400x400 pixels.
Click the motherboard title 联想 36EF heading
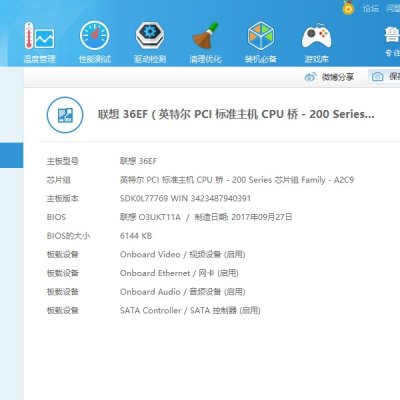point(236,114)
